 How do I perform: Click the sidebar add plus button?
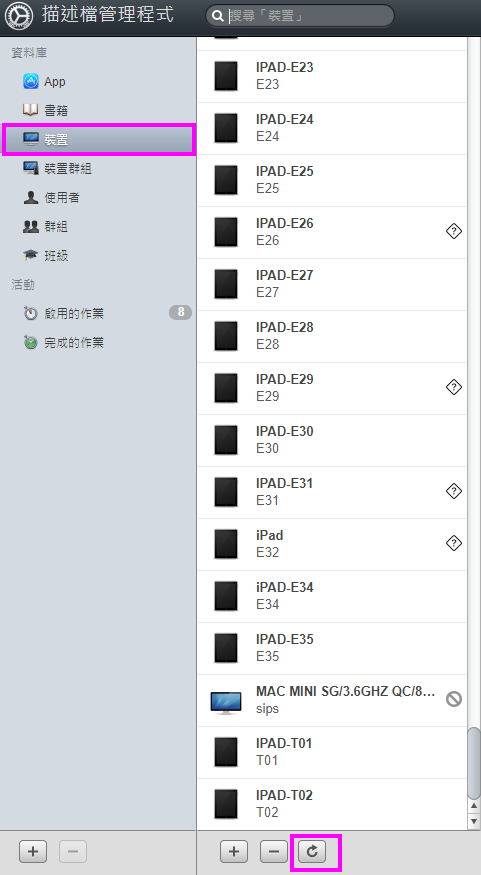click(x=33, y=852)
